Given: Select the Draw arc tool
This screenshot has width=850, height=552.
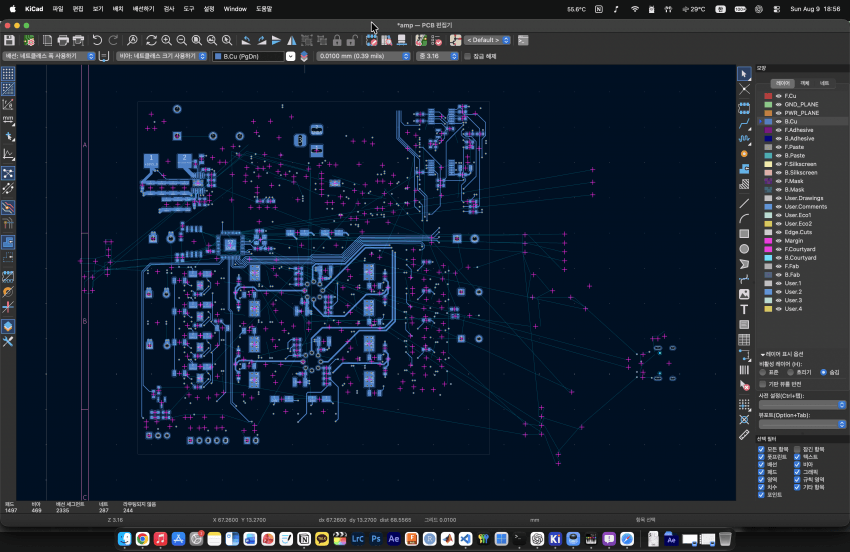Looking at the screenshot, I should point(744,219).
